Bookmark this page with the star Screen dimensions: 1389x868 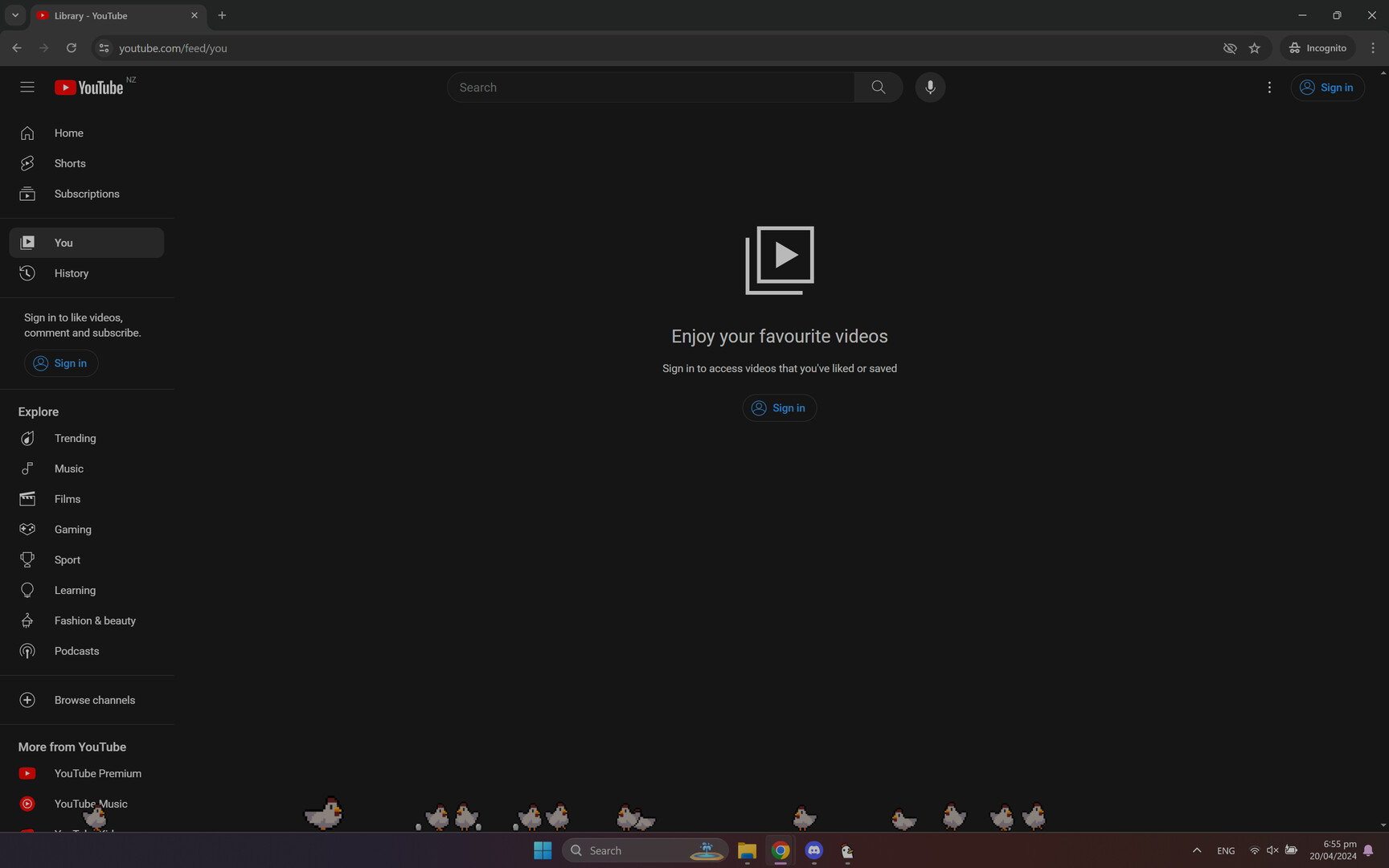1255,48
